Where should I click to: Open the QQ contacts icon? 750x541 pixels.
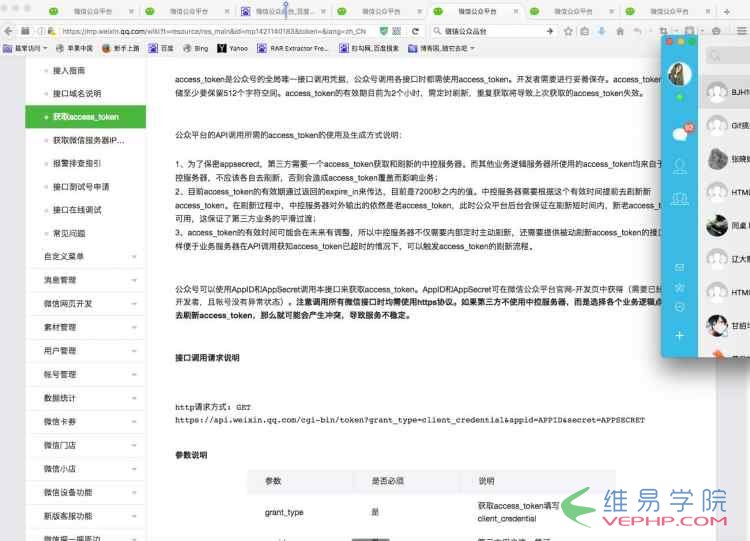point(680,166)
